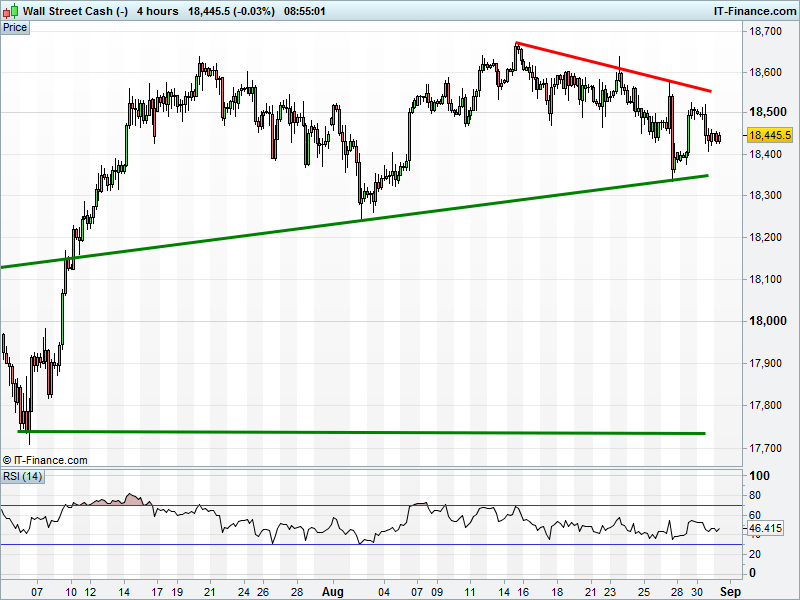Click the RSI 80 scale label
The height and width of the screenshot is (600, 800).
coord(755,495)
